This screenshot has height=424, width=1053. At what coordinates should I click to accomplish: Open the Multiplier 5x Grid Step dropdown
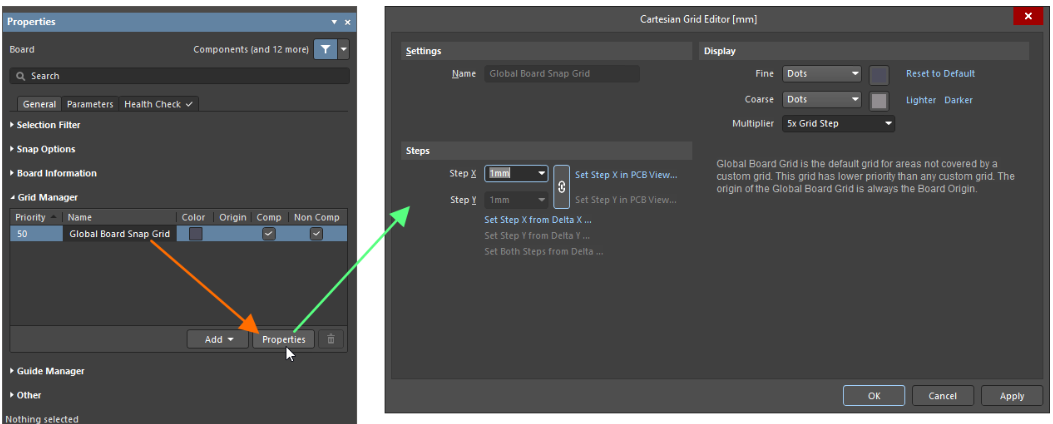click(x=838, y=124)
